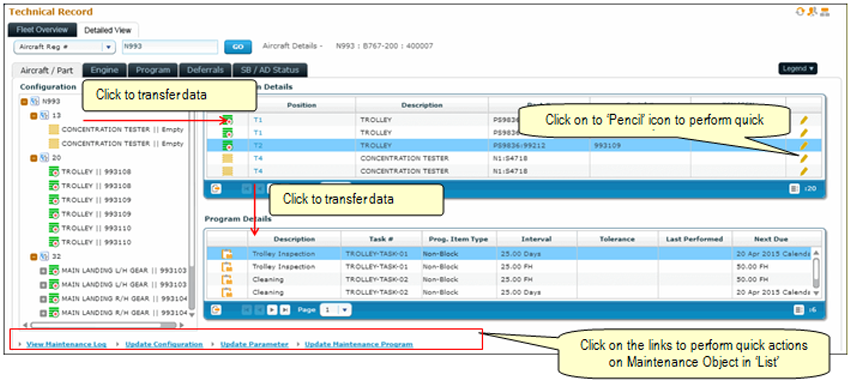Click the user icon at top right
This screenshot has height=386, width=850.
tap(812, 11)
